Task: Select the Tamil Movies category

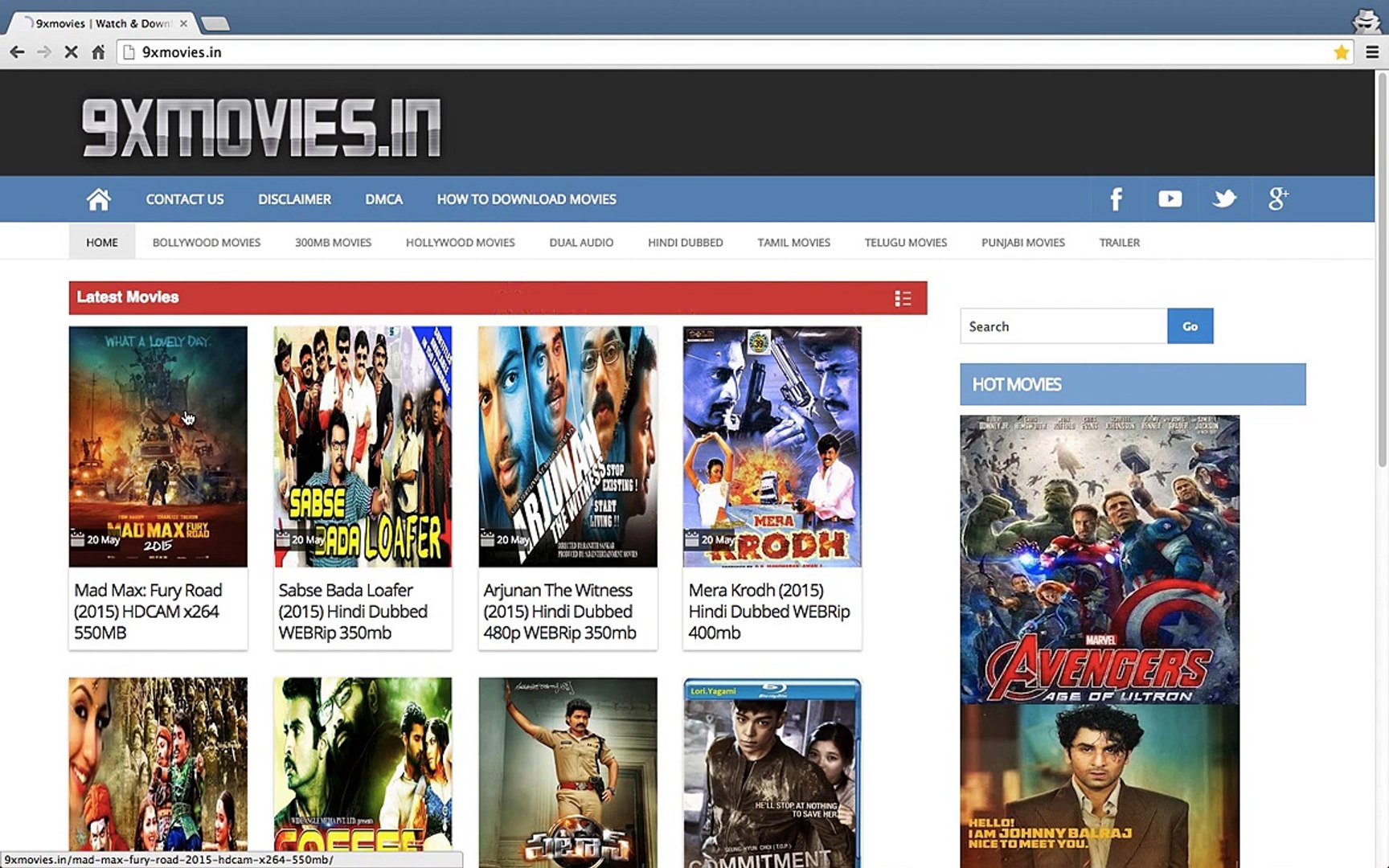Action: [793, 242]
